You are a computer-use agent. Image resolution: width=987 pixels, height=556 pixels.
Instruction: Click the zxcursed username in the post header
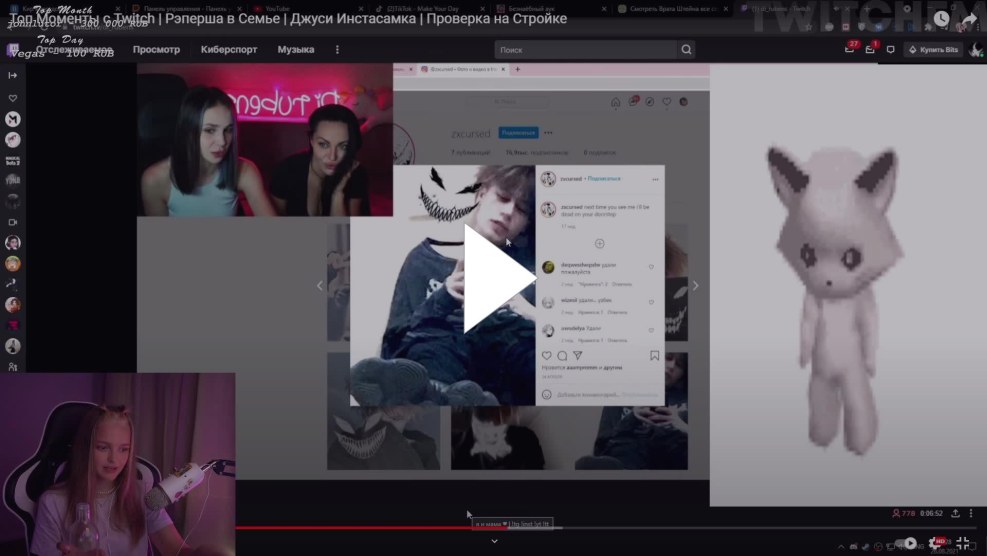click(571, 179)
